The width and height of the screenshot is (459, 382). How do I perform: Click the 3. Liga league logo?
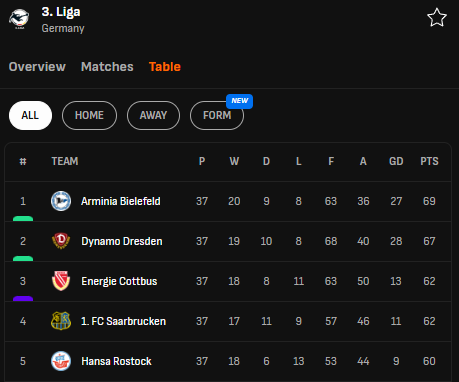19,19
